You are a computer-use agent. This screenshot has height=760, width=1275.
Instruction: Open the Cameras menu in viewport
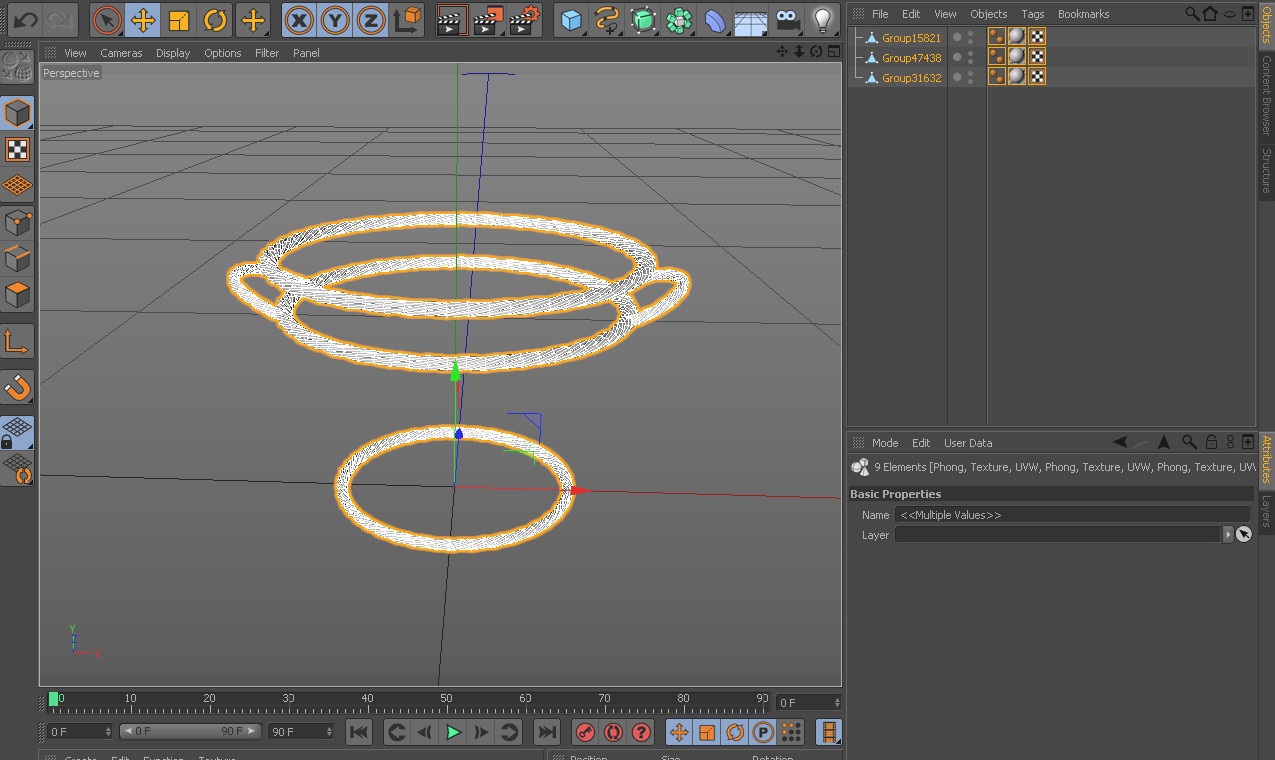click(x=121, y=53)
